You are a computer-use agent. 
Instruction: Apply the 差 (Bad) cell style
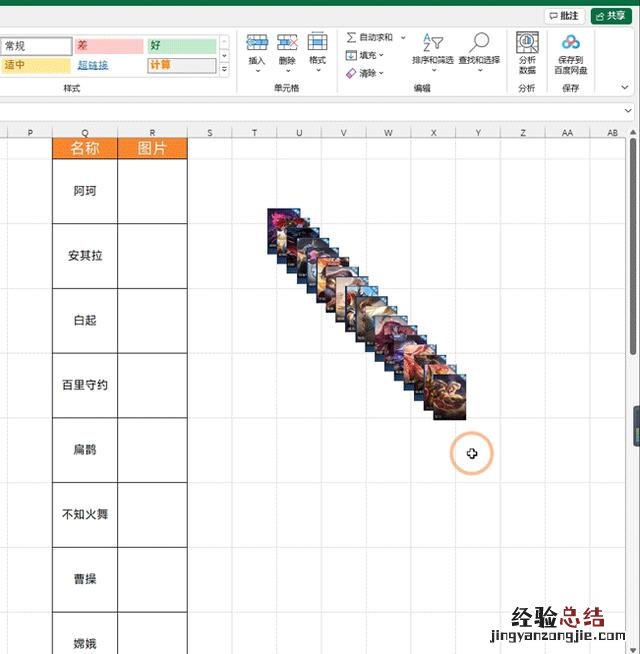110,46
